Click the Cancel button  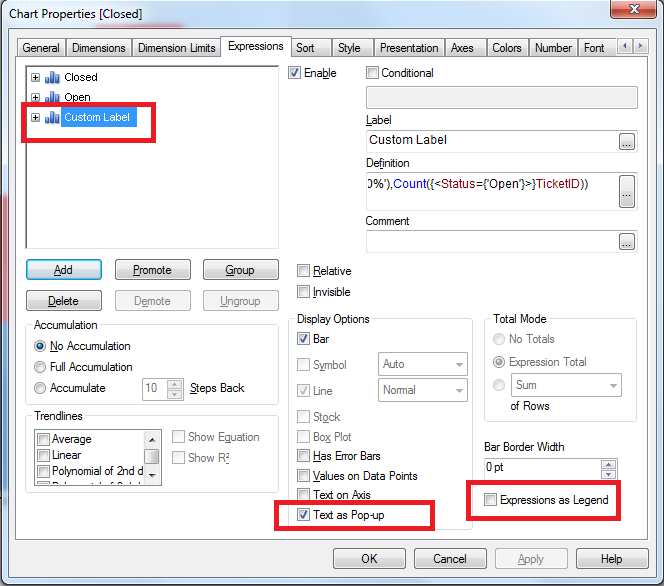[x=450, y=558]
